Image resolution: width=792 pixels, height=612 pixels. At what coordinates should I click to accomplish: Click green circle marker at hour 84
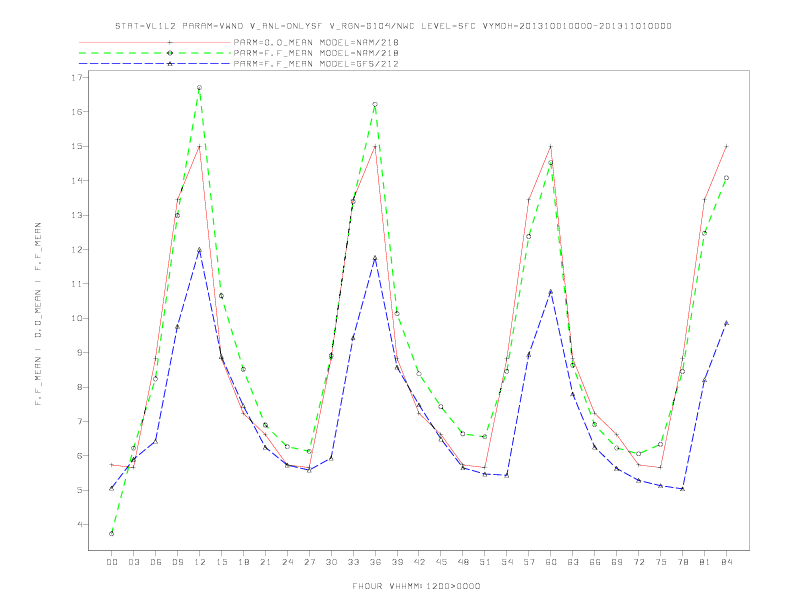(x=727, y=178)
